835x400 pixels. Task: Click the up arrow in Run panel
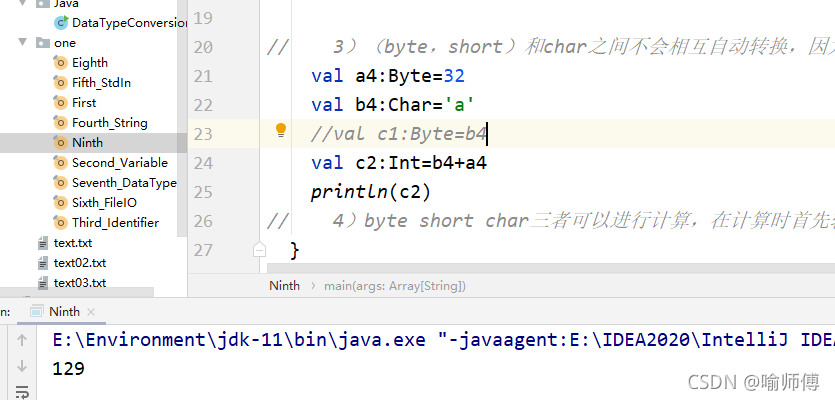(22, 340)
